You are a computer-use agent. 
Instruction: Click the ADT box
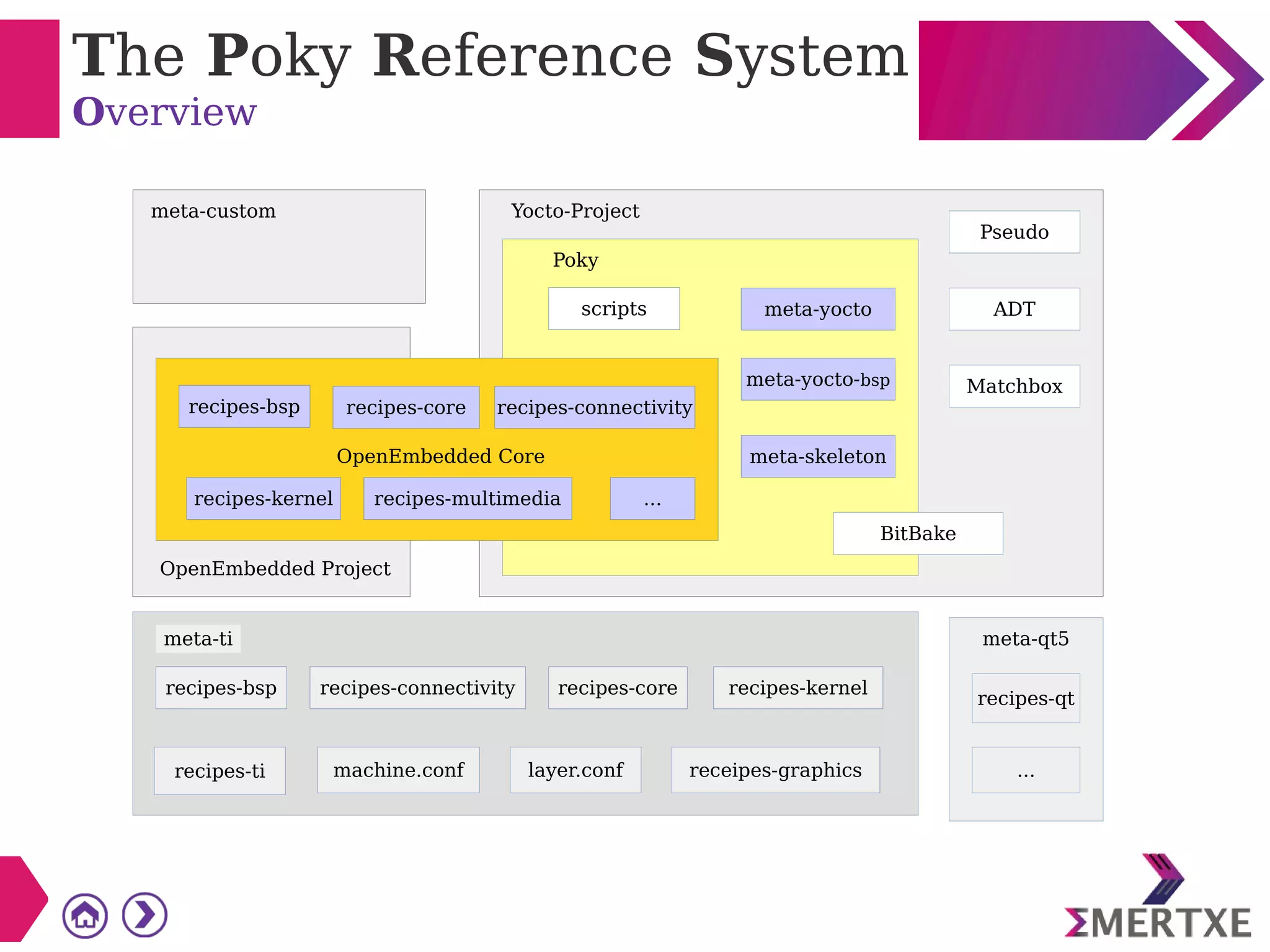[1014, 309]
